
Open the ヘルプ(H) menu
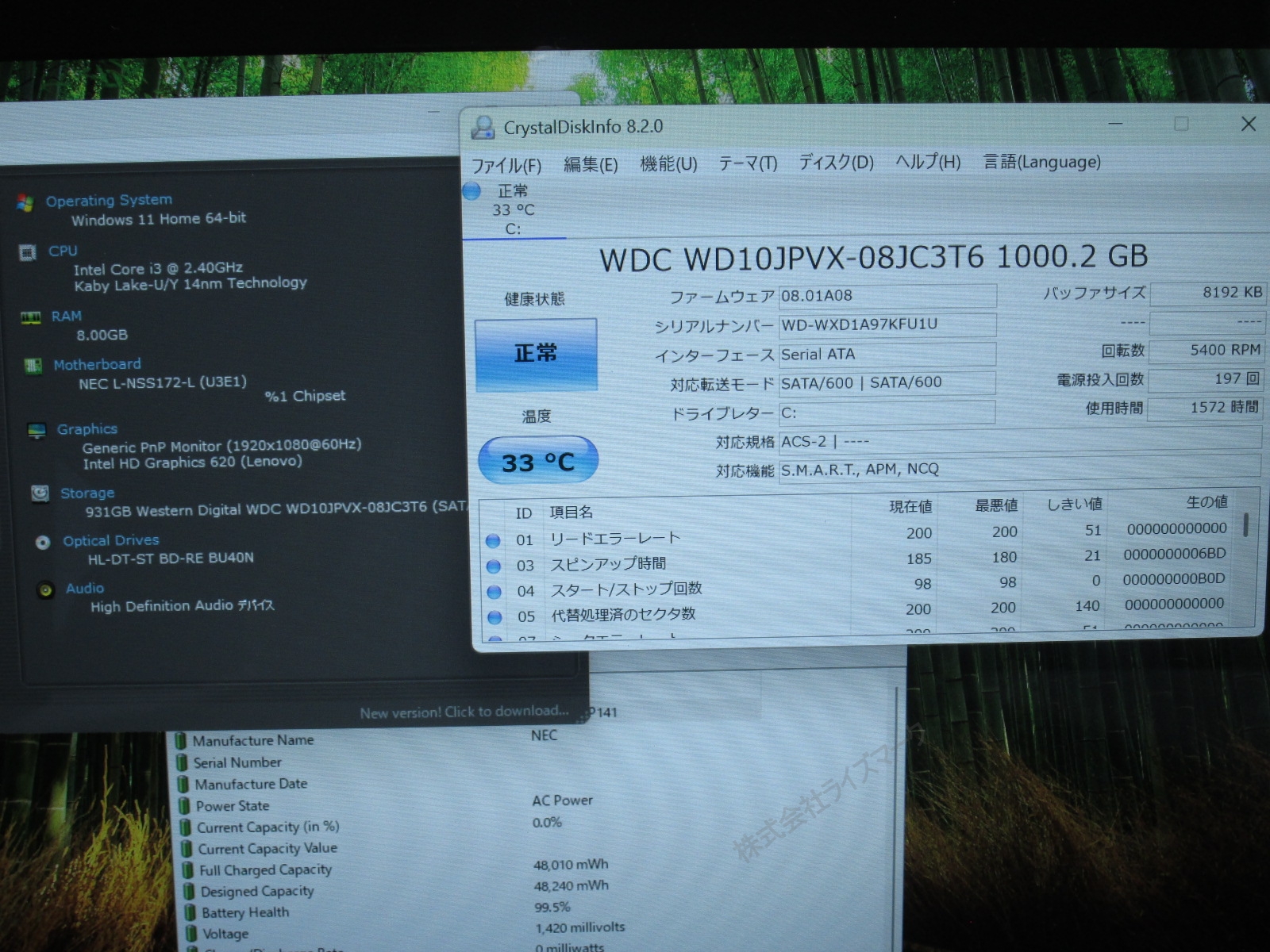pyautogui.click(x=928, y=163)
